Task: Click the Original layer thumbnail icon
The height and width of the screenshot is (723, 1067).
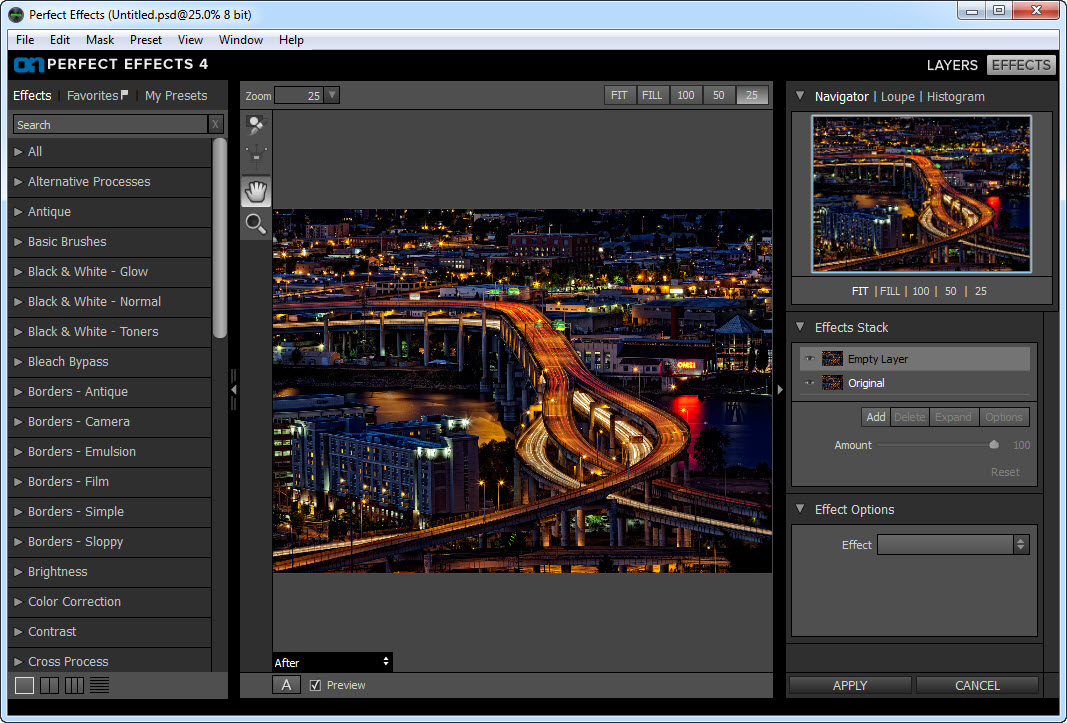Action: (832, 383)
